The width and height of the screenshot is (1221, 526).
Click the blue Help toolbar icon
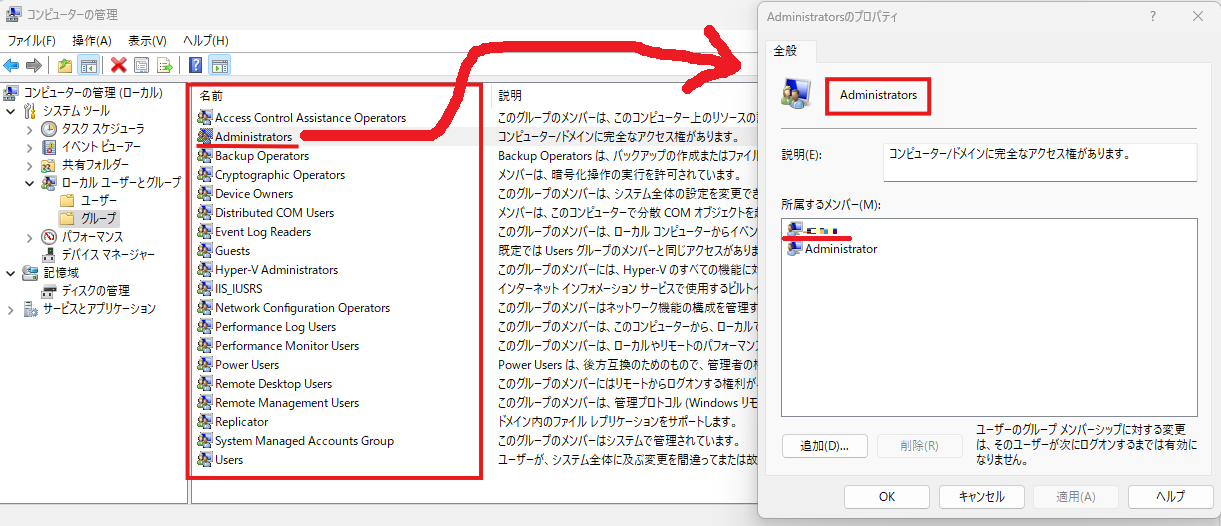click(x=197, y=66)
